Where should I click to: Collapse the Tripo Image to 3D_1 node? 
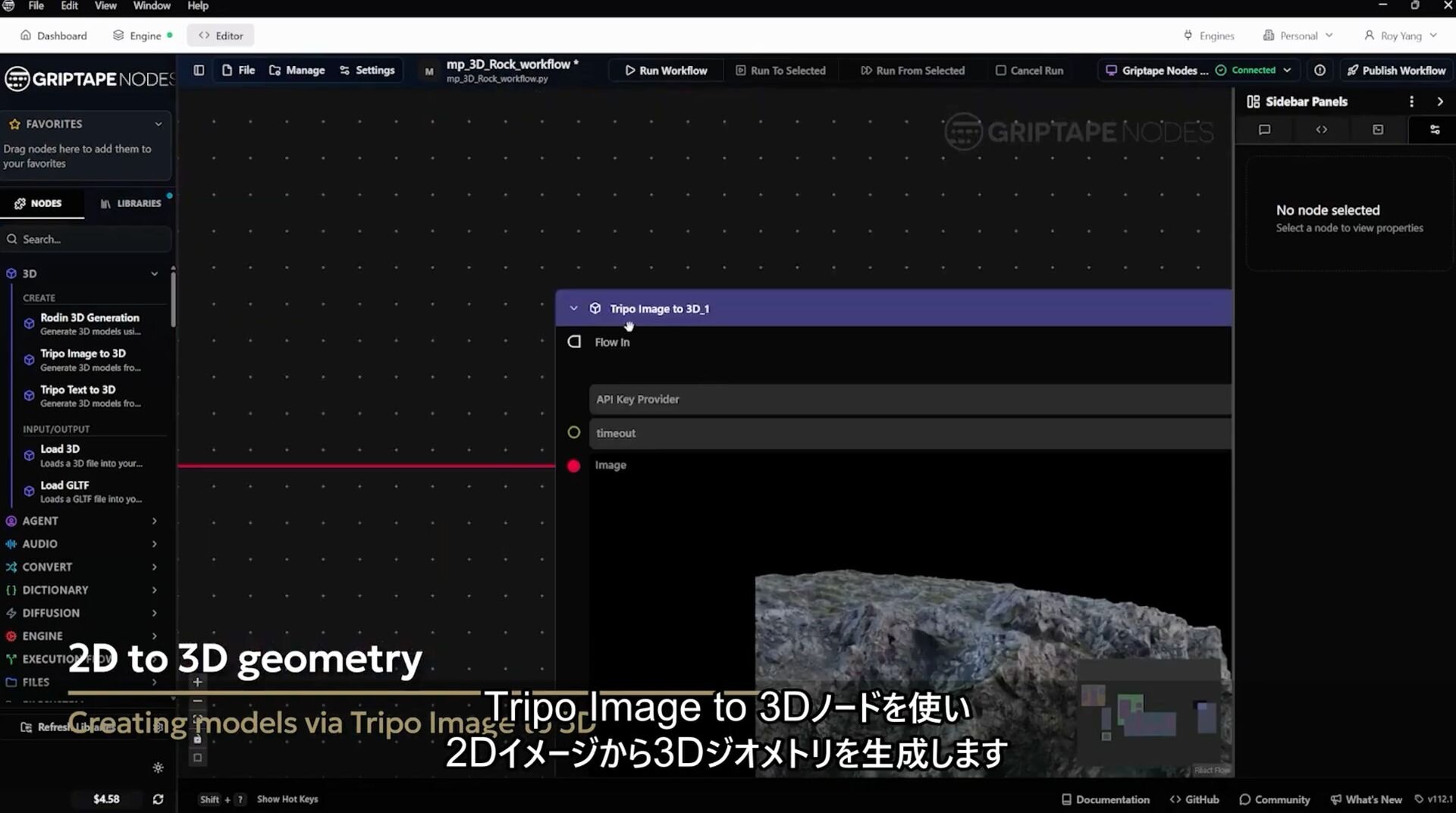coord(573,309)
